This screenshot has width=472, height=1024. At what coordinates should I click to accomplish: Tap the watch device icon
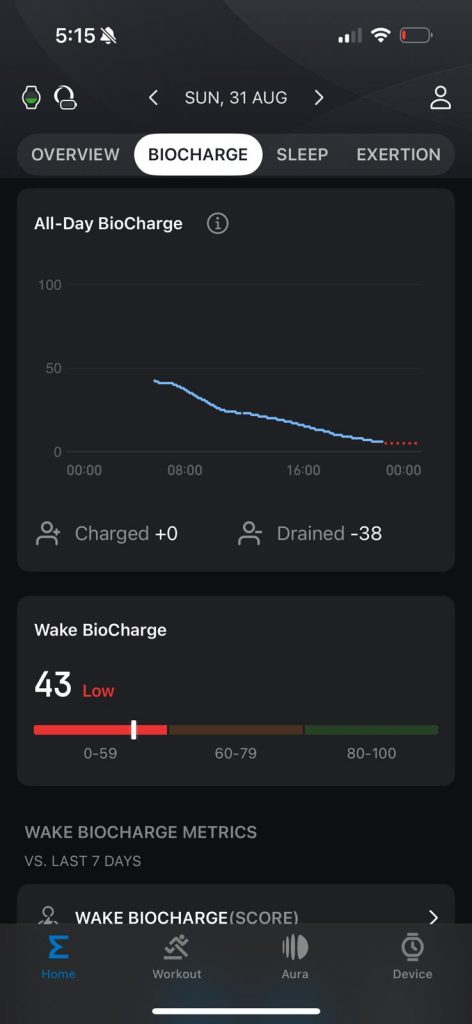(x=31, y=98)
